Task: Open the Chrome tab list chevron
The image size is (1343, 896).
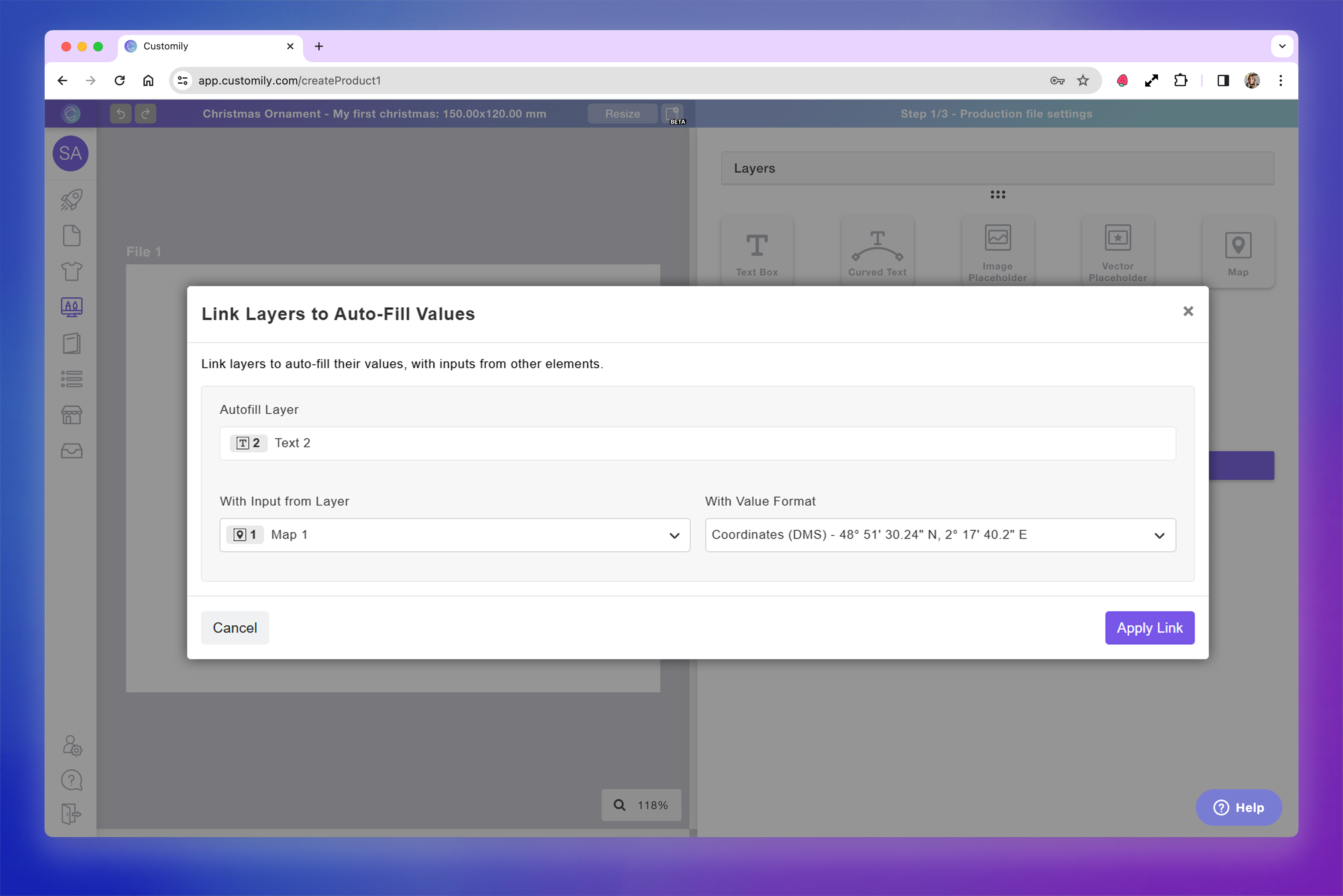Action: tap(1282, 46)
